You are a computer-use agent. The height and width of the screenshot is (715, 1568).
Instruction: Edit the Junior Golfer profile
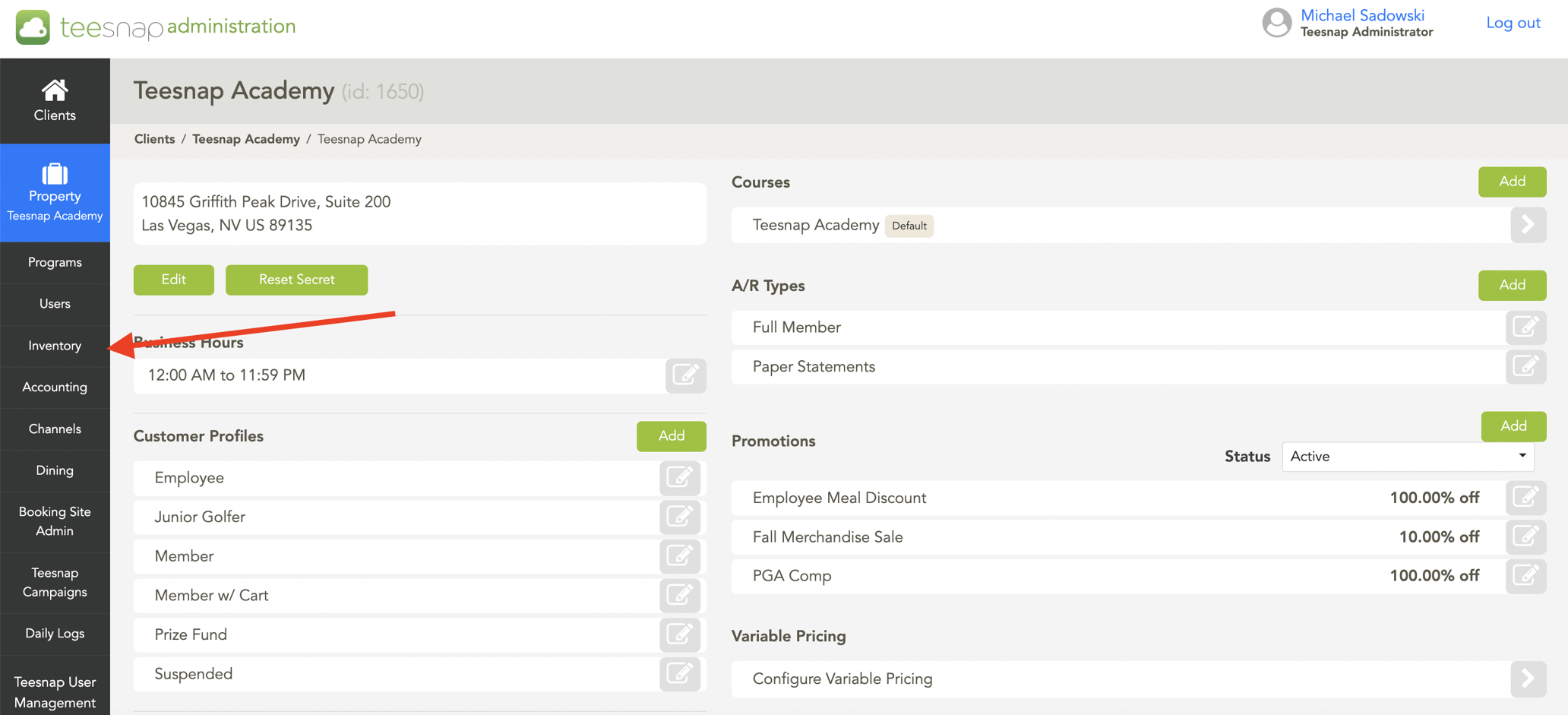pyautogui.click(x=679, y=517)
